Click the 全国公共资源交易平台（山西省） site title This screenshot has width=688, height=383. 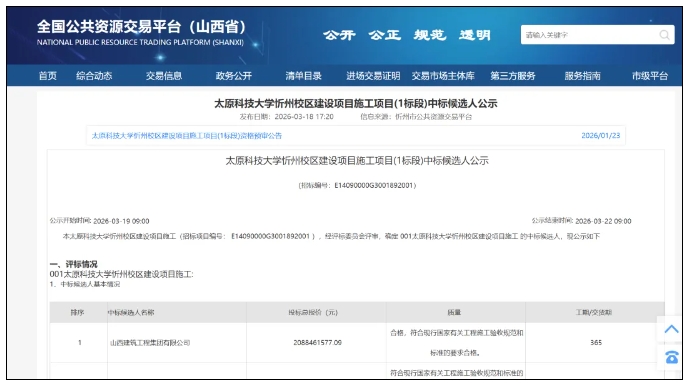pyautogui.click(x=141, y=27)
